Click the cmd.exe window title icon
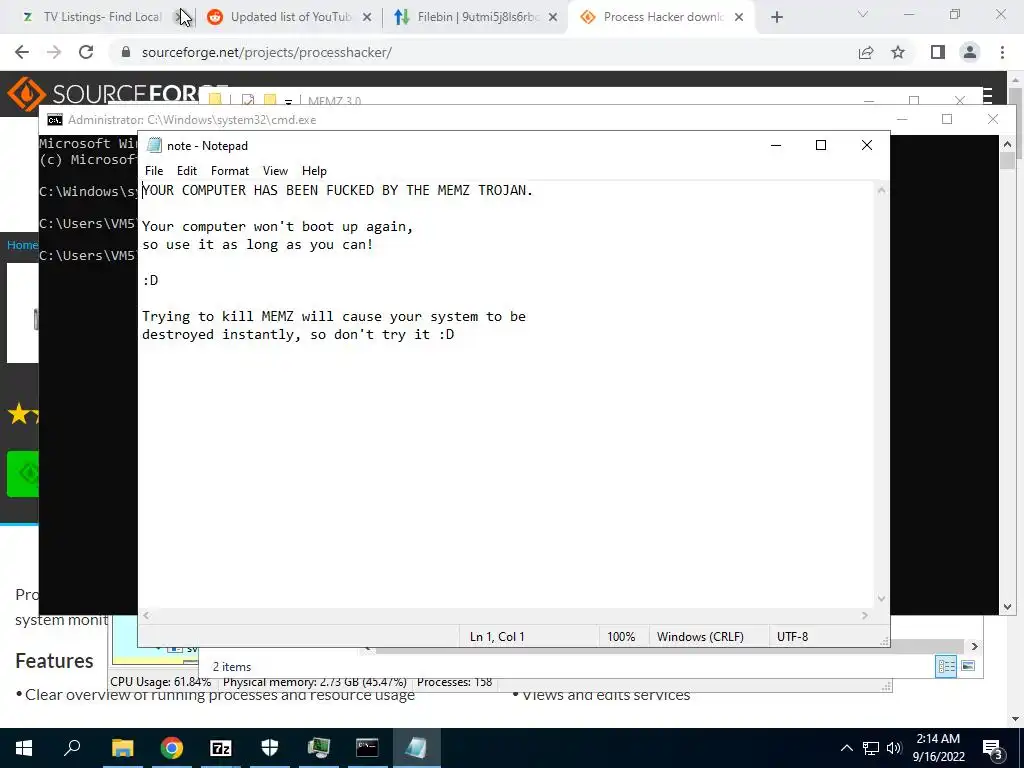 pyautogui.click(x=55, y=120)
